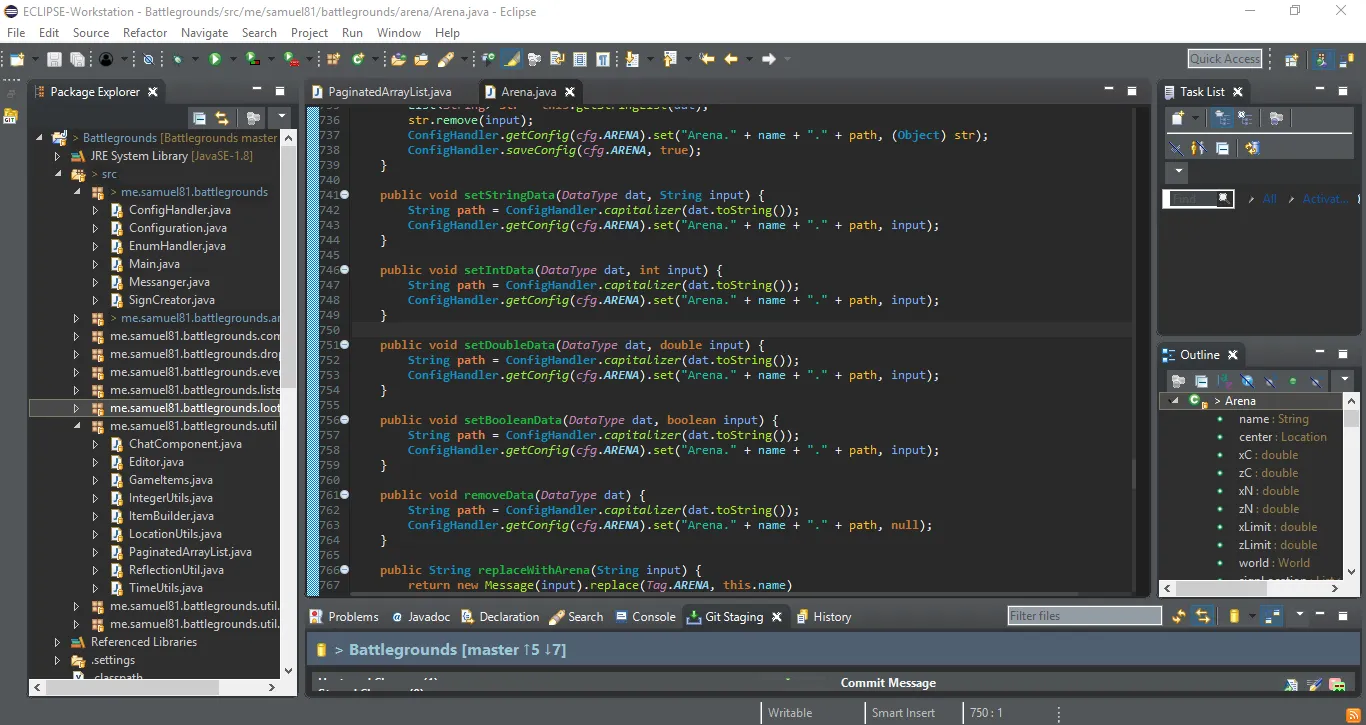Switch to PaginatedArrayList.java editor tab
1366x725 pixels.
click(389, 92)
